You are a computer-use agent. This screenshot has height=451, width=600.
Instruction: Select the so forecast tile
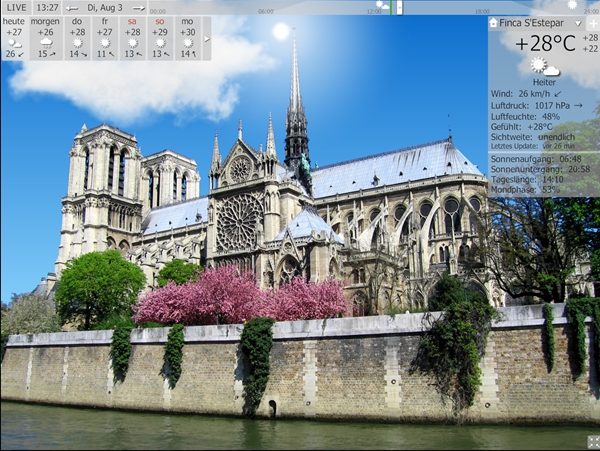click(x=160, y=38)
